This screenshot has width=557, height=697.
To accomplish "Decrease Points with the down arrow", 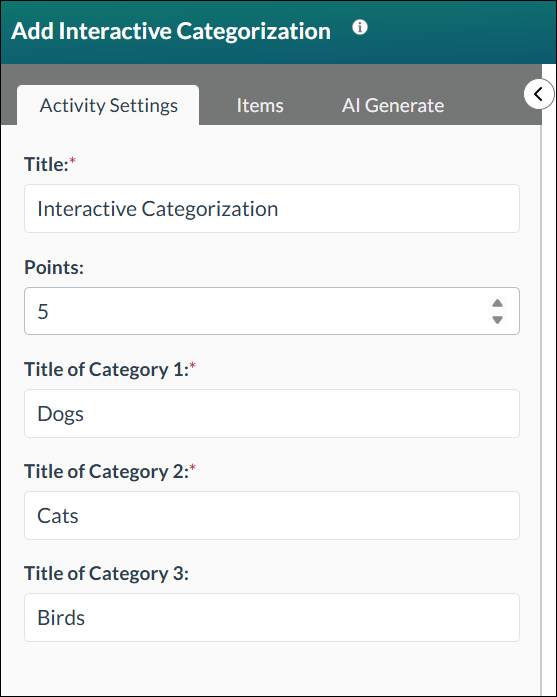I will pyautogui.click(x=497, y=320).
